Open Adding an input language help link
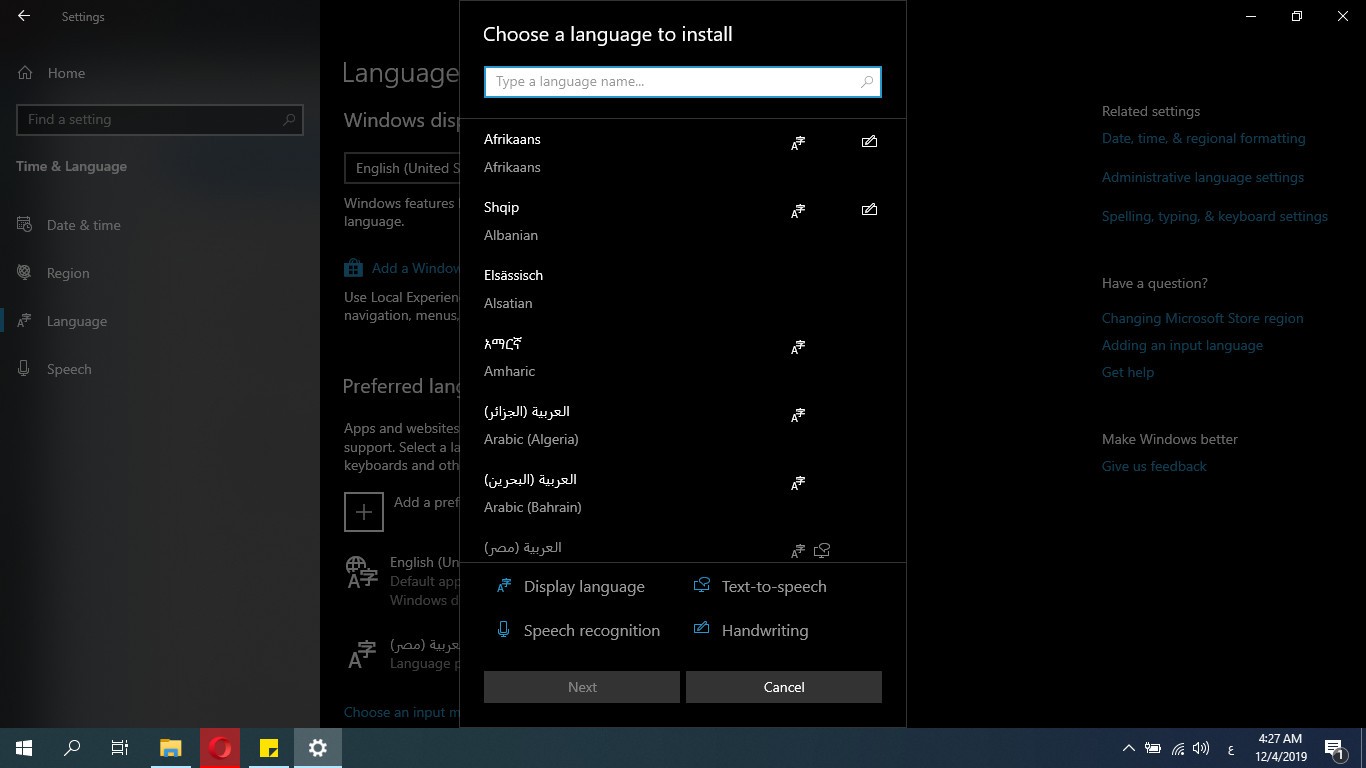1366x768 pixels. (1182, 345)
